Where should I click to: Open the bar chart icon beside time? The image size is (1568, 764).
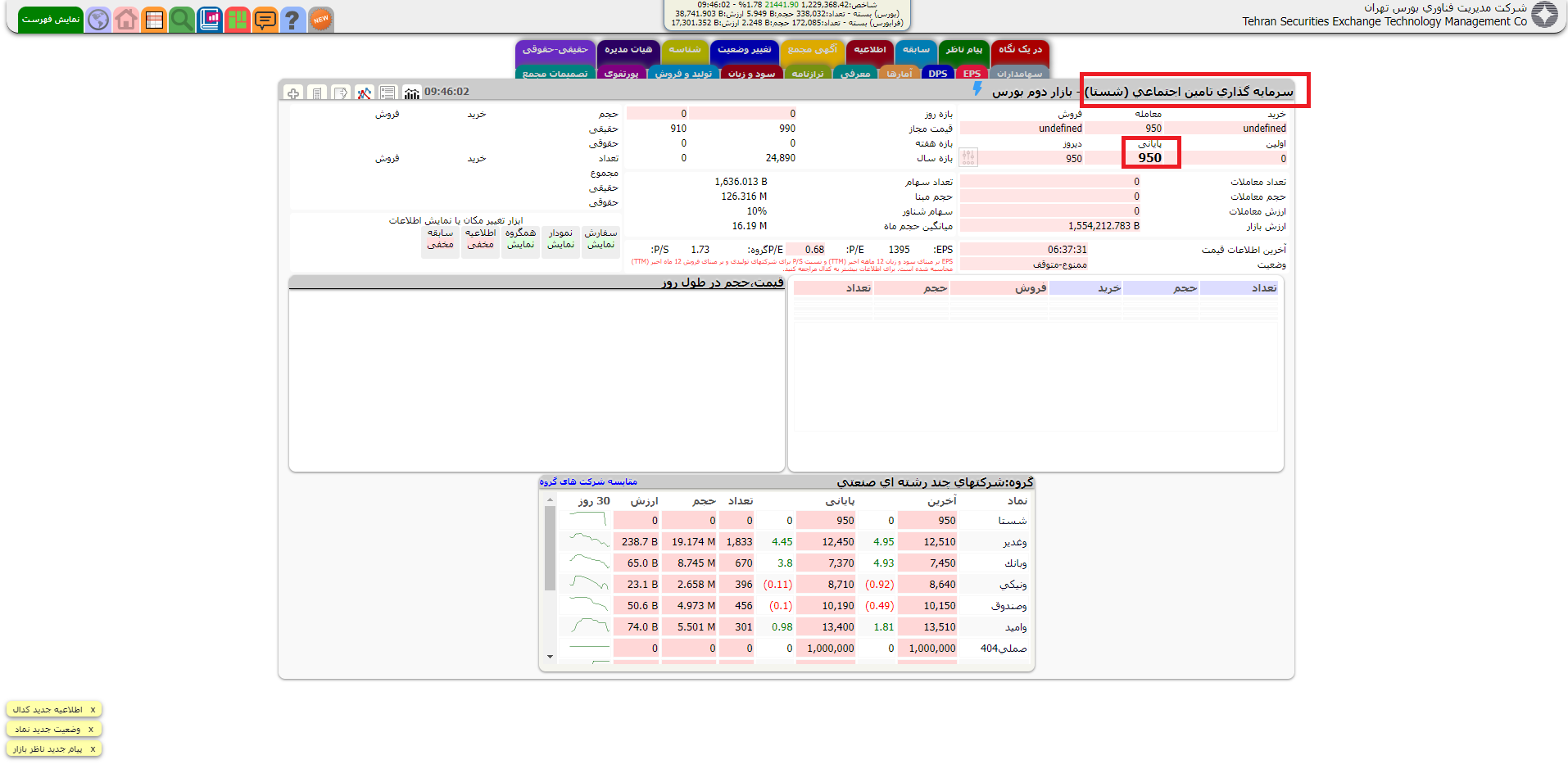[x=412, y=93]
